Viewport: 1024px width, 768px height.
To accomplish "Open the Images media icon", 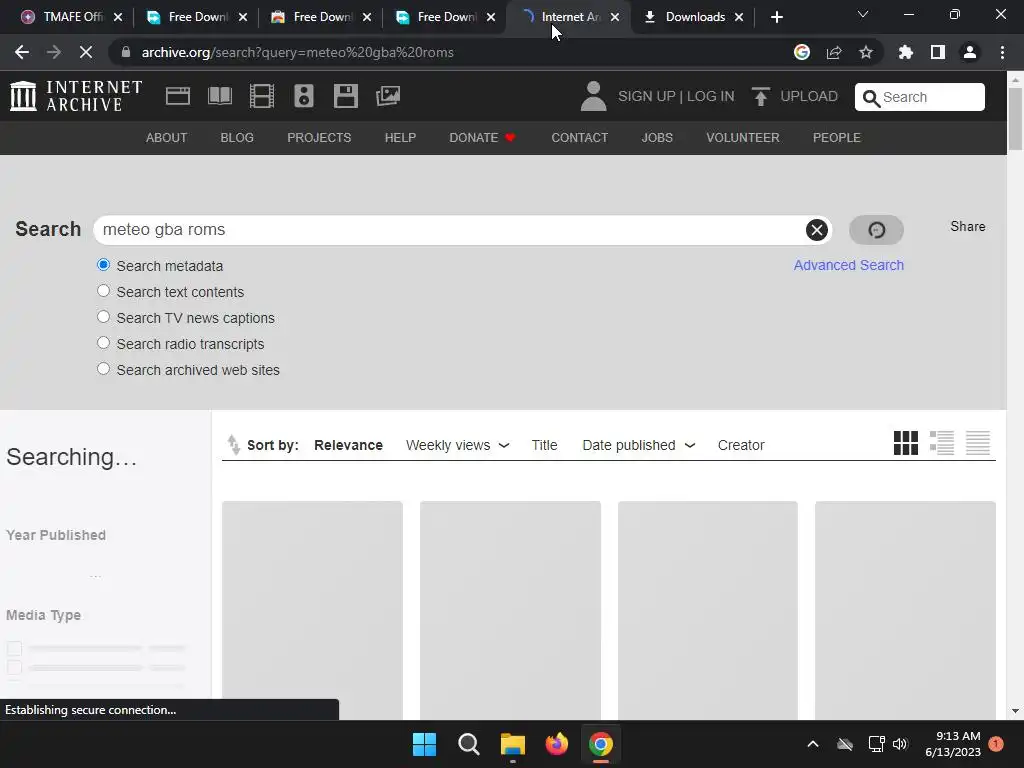I will pos(388,96).
